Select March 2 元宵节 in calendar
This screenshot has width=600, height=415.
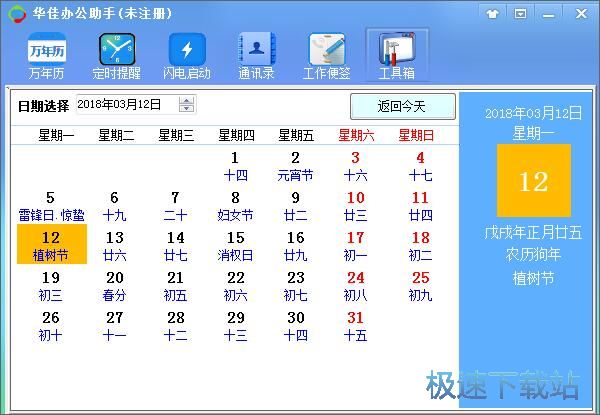point(295,166)
